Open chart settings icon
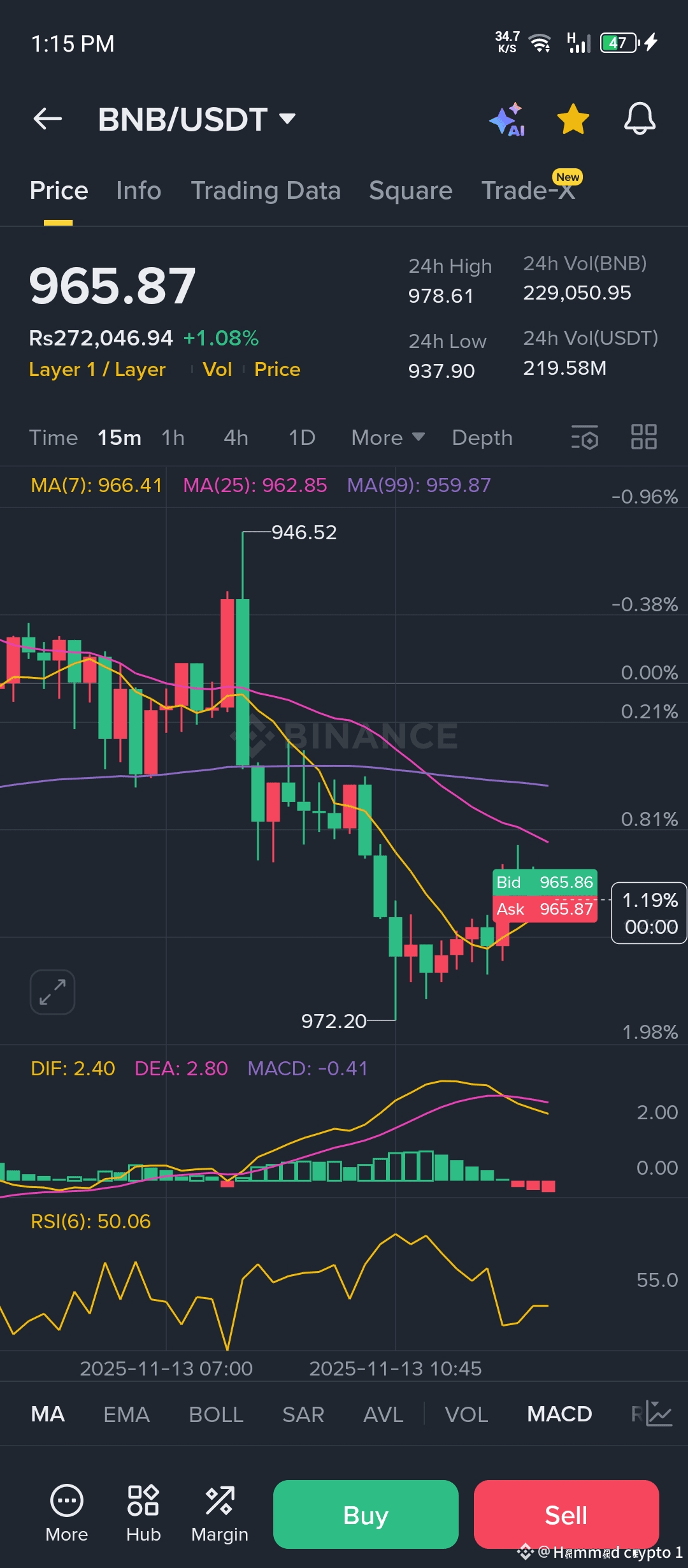 (x=585, y=437)
